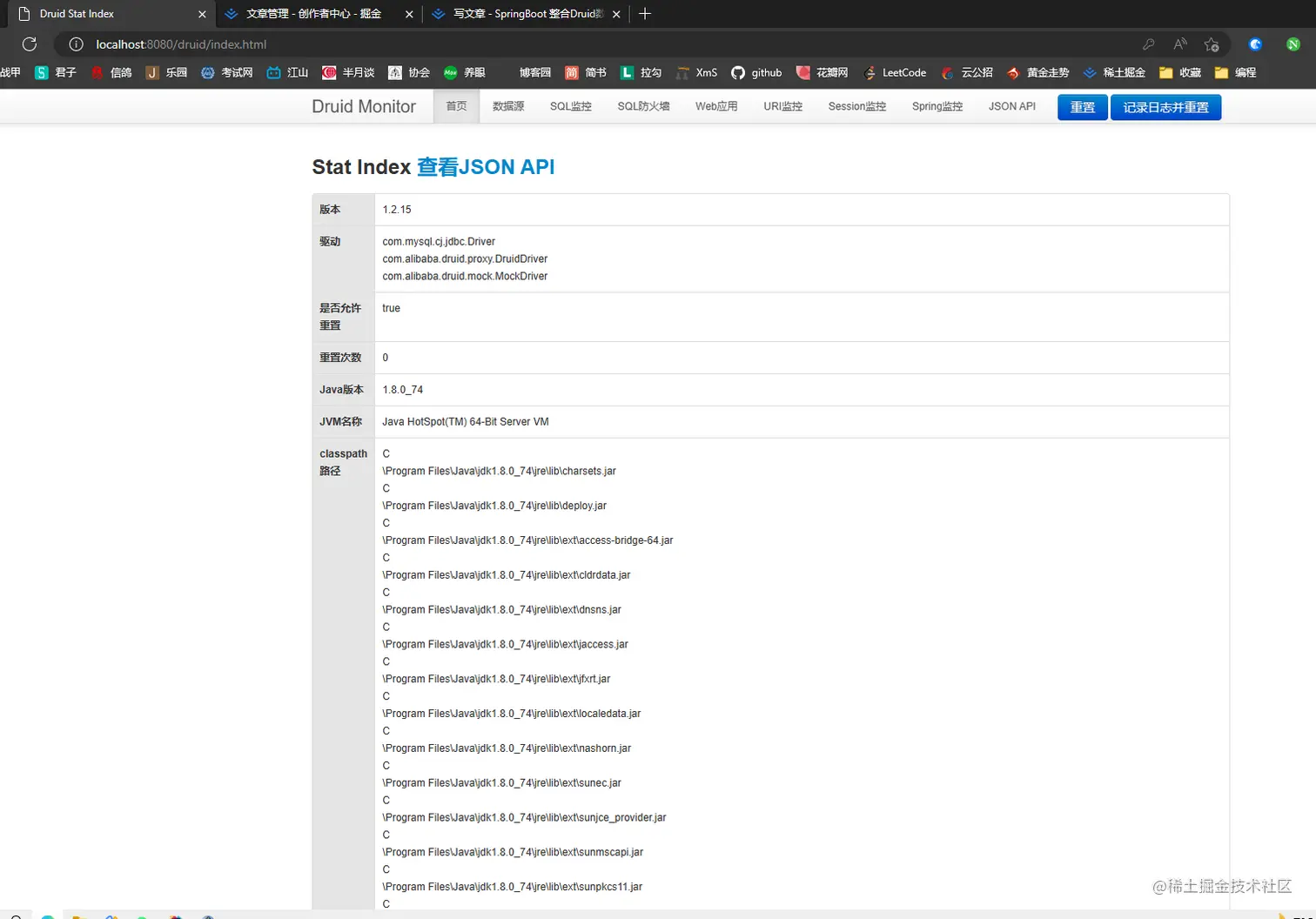Screen dimensions: 1316x919
Task: Click the classpath line ending in access-bridge-64.jar
Action: 527,540
